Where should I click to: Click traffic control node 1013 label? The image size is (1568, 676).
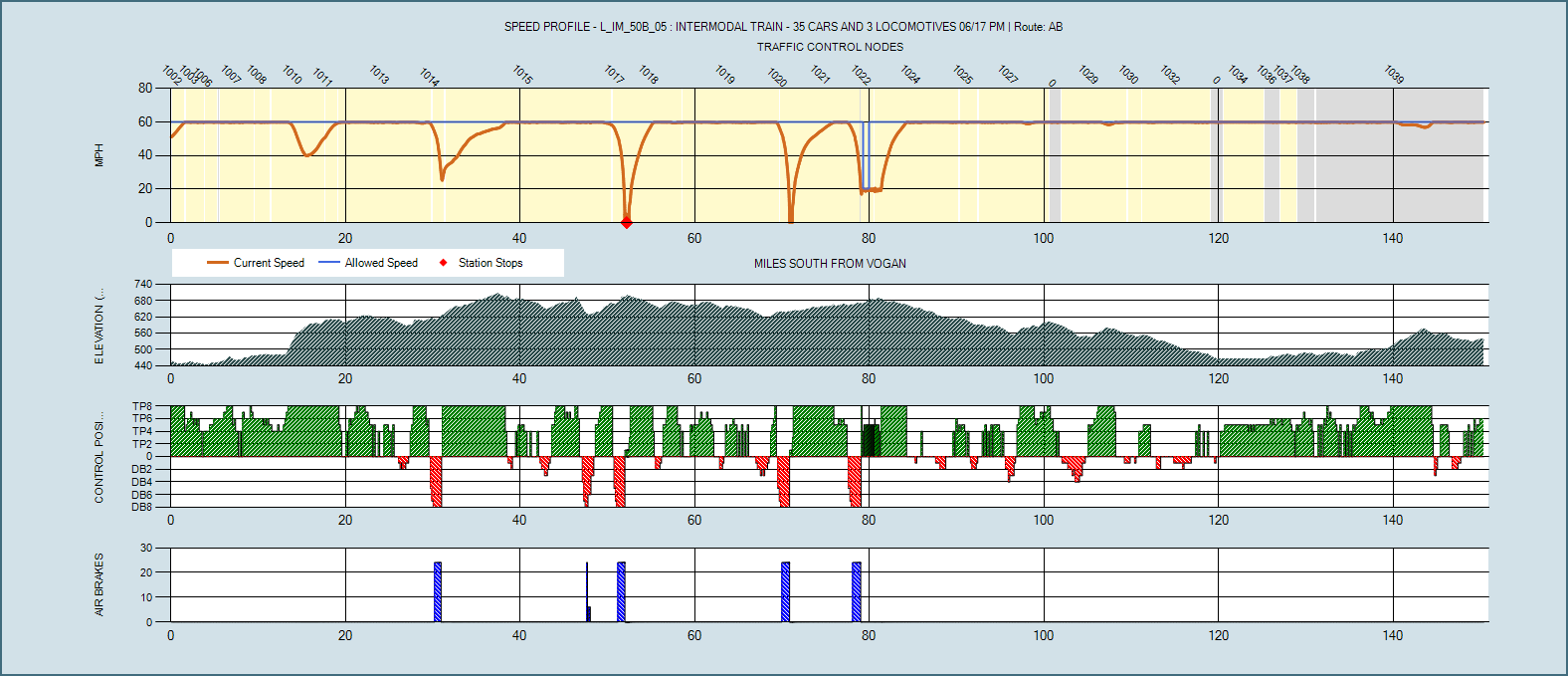point(379,75)
